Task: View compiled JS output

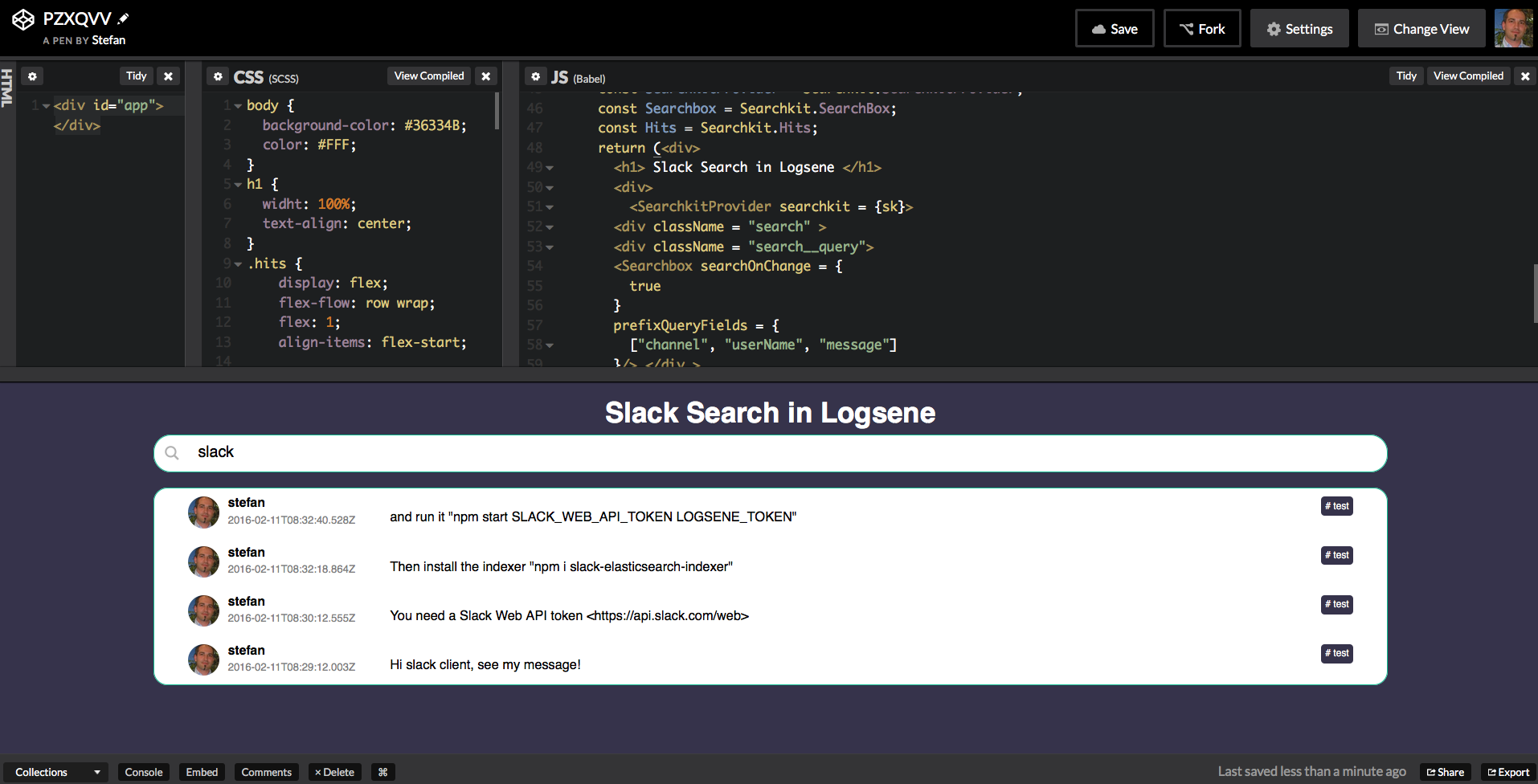Action: pyautogui.click(x=1468, y=76)
